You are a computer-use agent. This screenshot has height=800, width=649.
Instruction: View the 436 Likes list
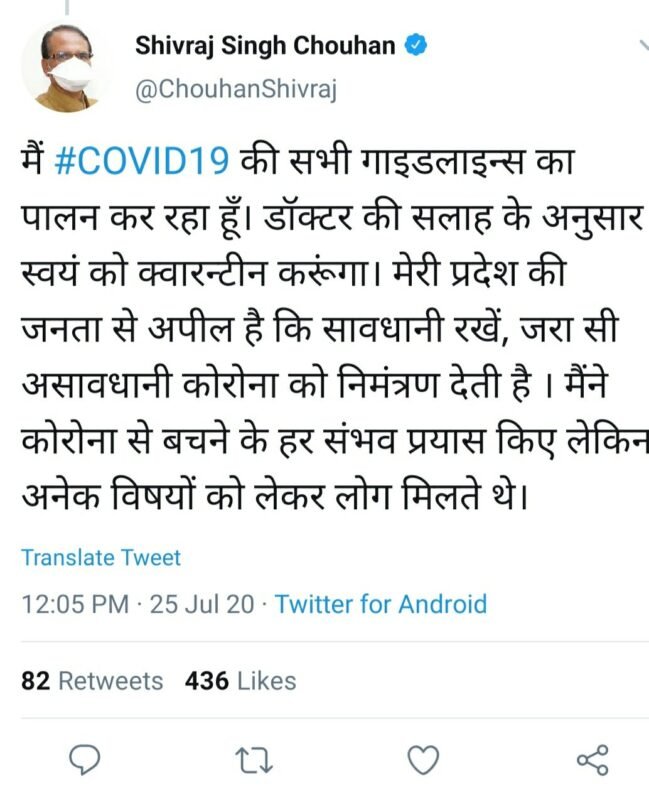coord(240,681)
